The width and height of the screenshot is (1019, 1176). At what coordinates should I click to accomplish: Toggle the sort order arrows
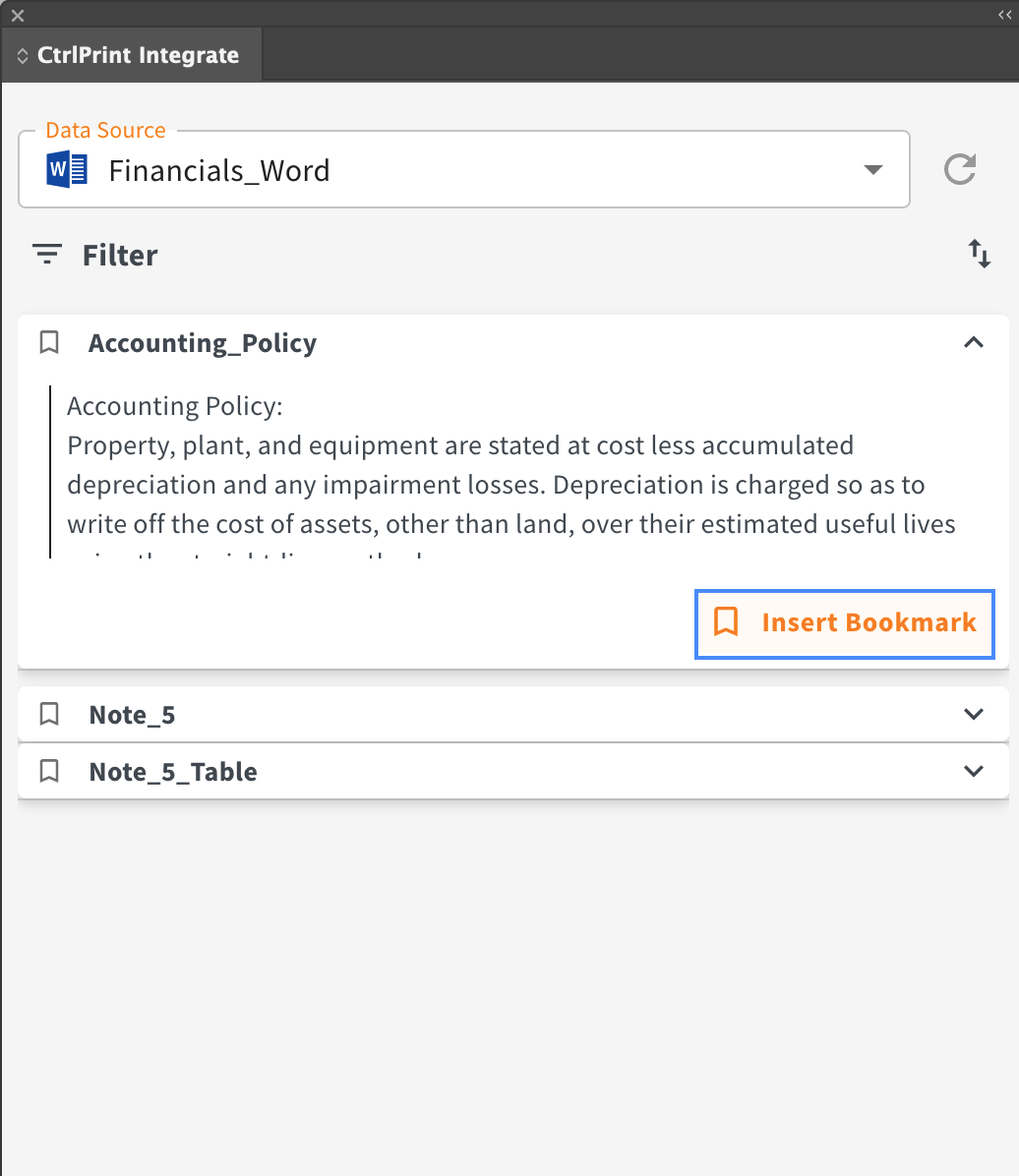[980, 254]
